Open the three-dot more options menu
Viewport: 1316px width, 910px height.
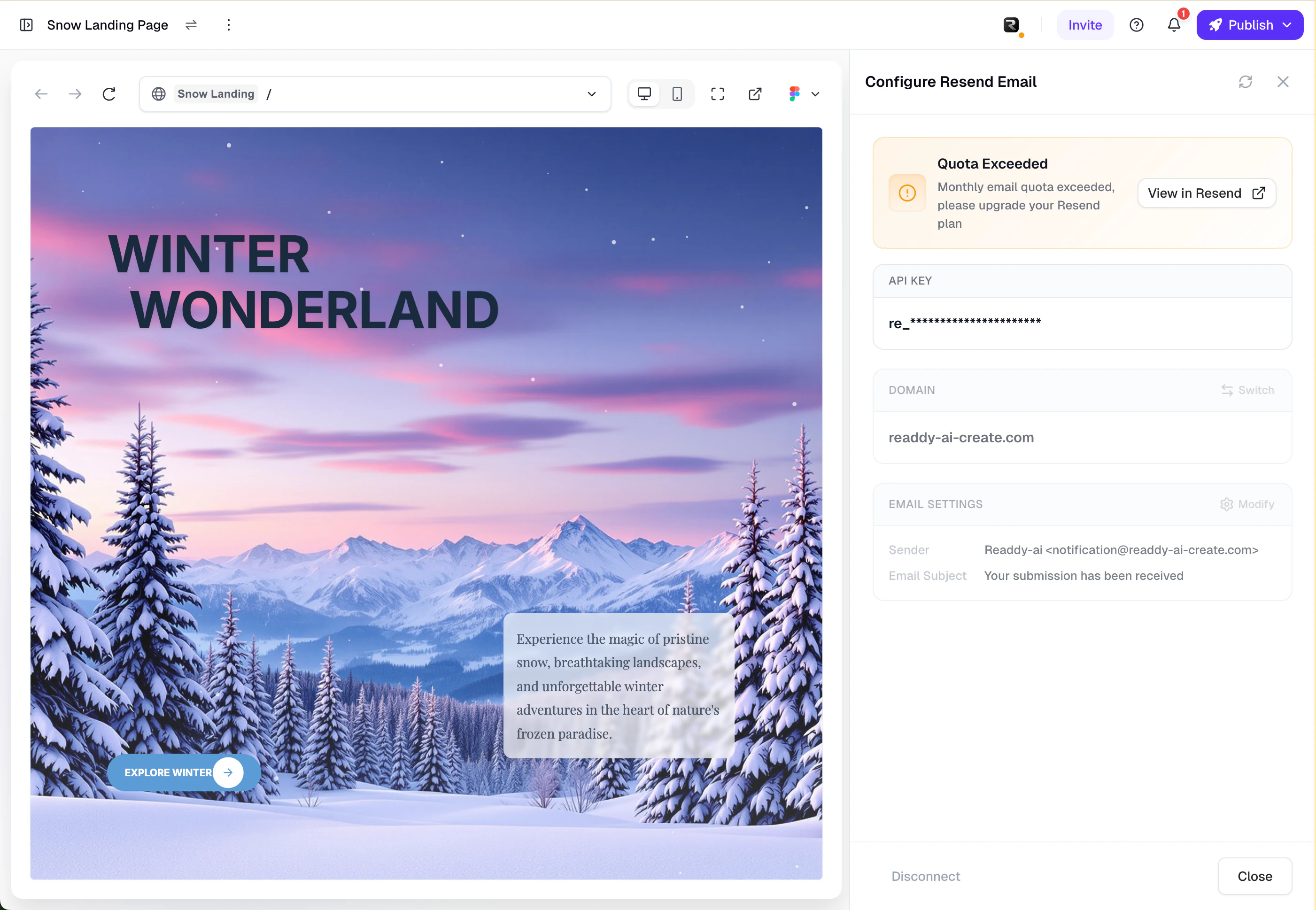click(229, 25)
